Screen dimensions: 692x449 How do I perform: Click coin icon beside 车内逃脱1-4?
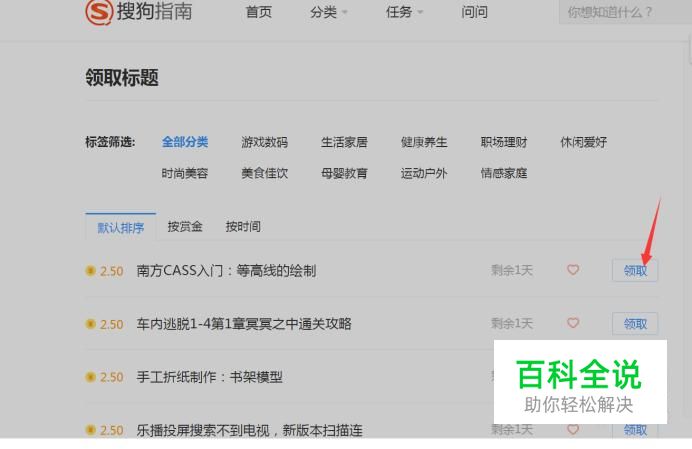pos(90,324)
